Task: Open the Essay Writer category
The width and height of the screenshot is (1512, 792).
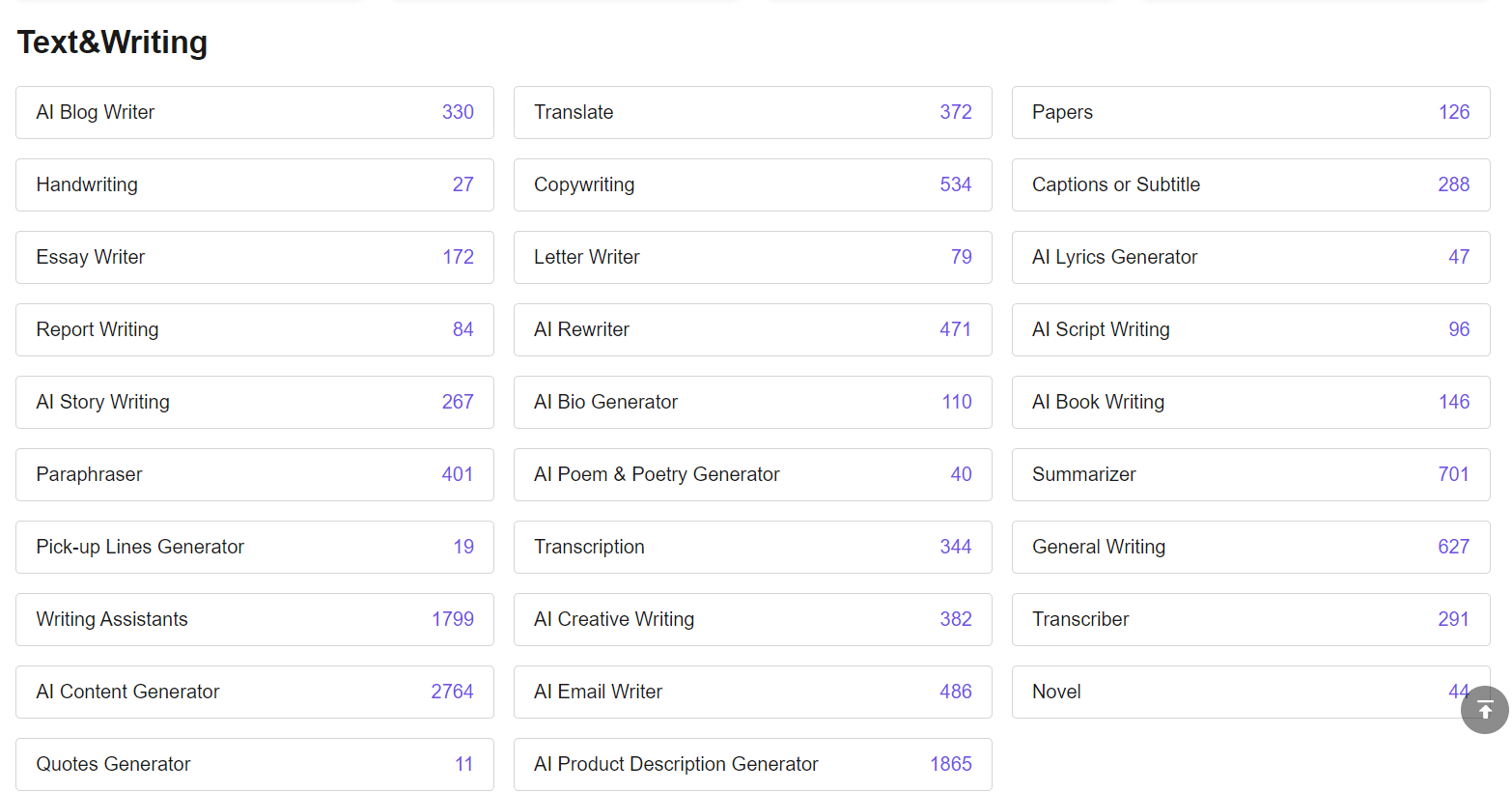Action: coord(255,257)
